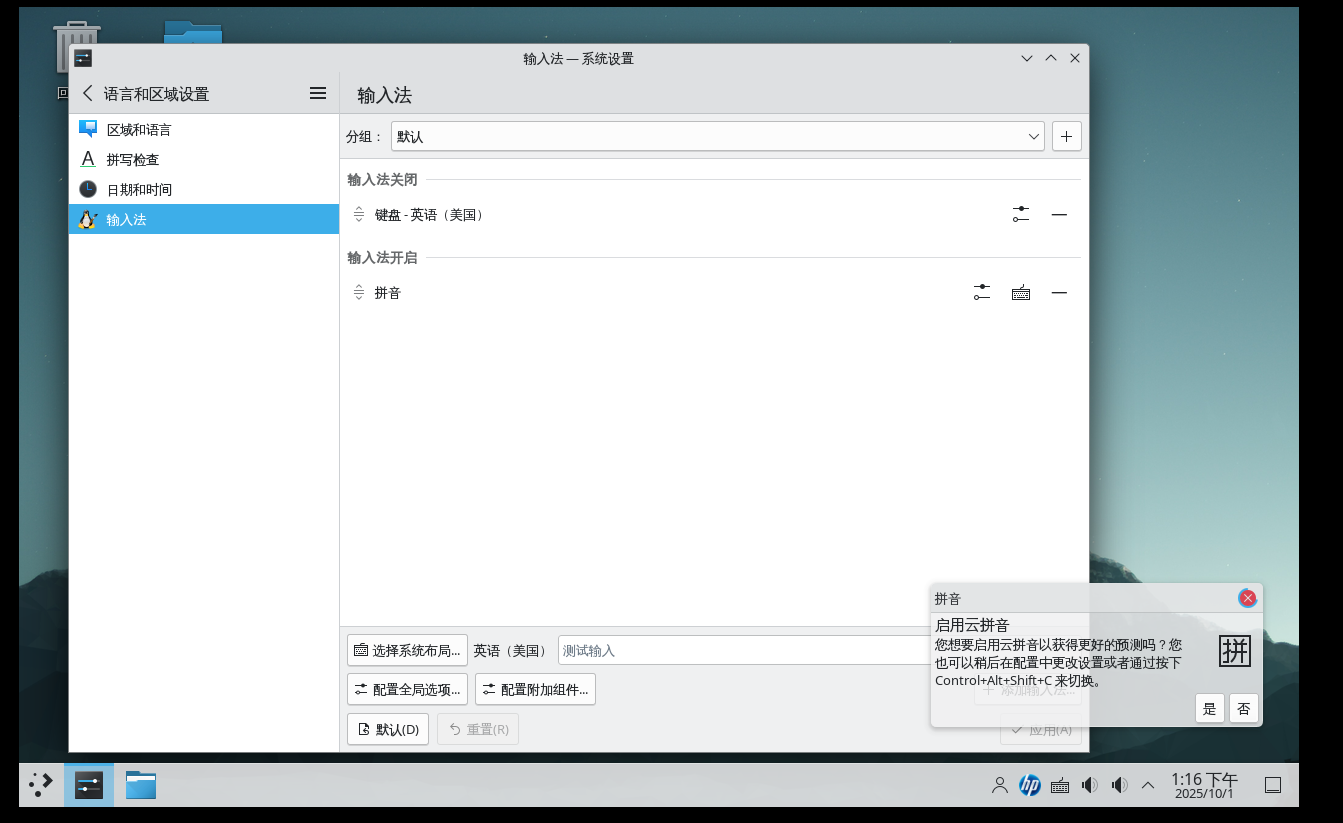This screenshot has width=1343, height=823.
Task: Open 拼写检查 settings page
Action: click(x=132, y=159)
